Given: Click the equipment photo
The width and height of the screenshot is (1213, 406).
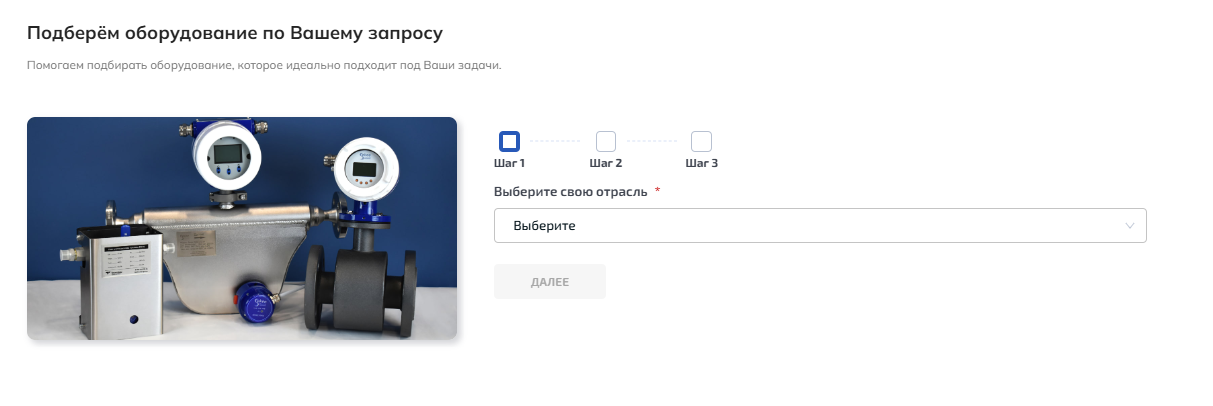Looking at the screenshot, I should click(x=242, y=229).
